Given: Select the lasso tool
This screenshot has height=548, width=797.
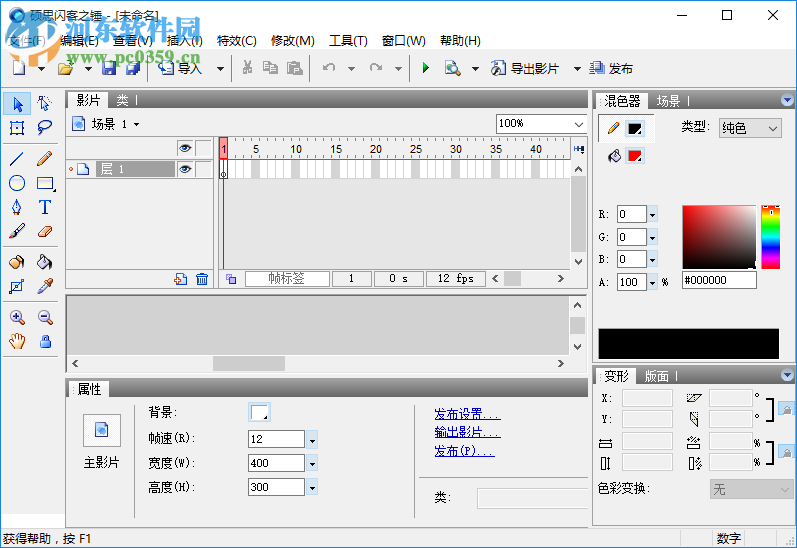Looking at the screenshot, I should 45,127.
